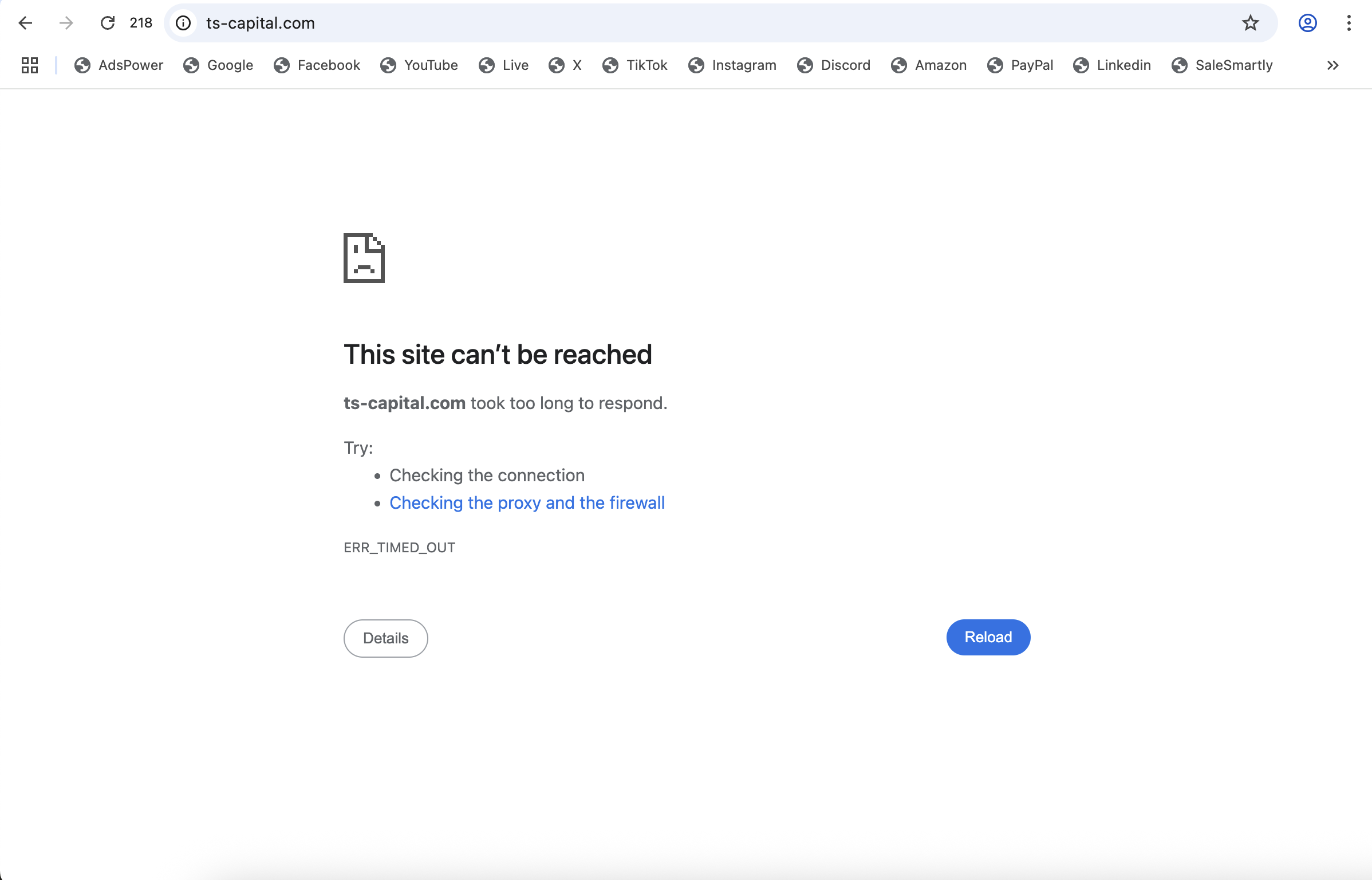Go back using the back arrow
Image resolution: width=1372 pixels, height=880 pixels.
[25, 23]
